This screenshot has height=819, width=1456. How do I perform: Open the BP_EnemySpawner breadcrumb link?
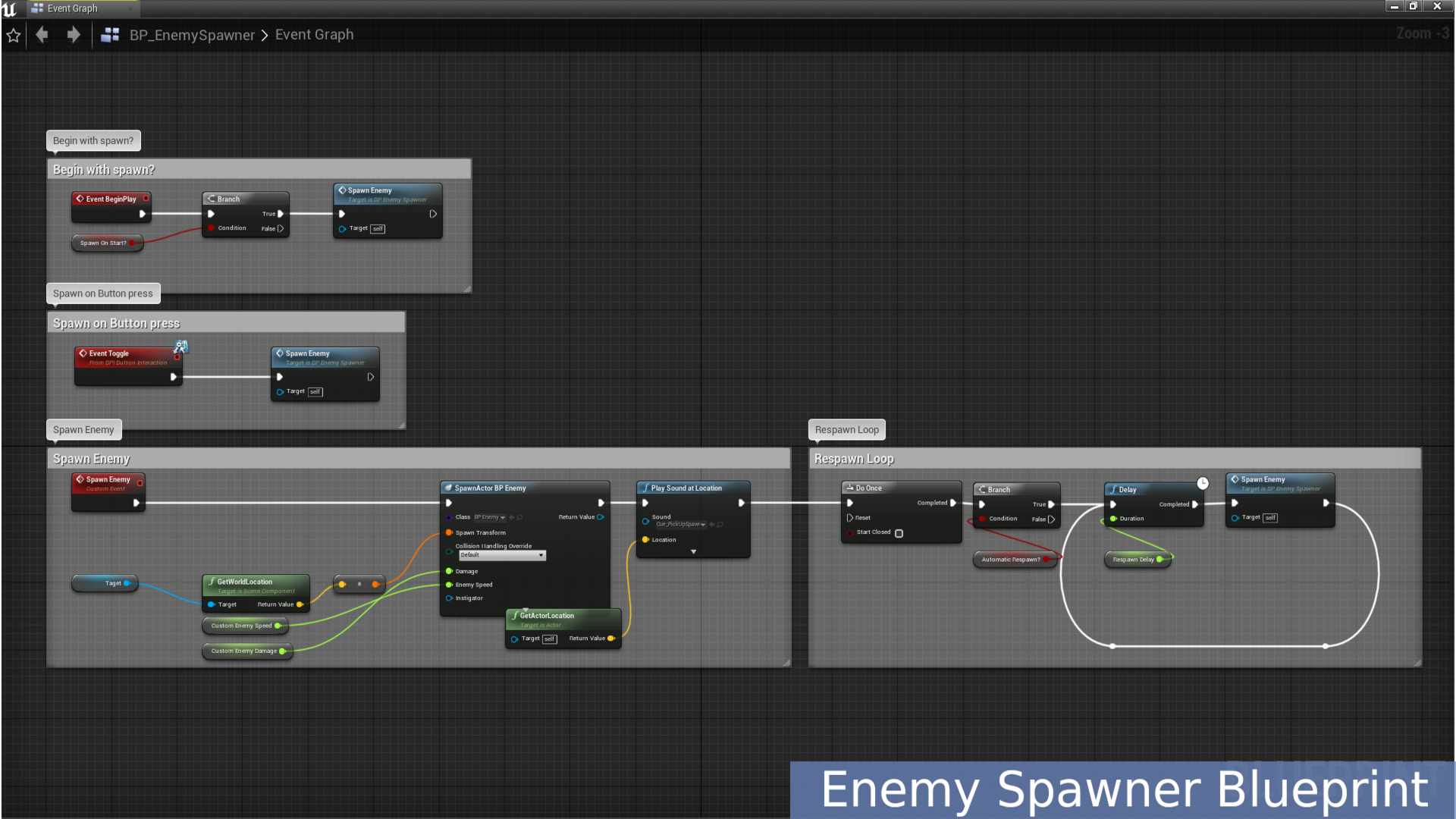tap(193, 35)
